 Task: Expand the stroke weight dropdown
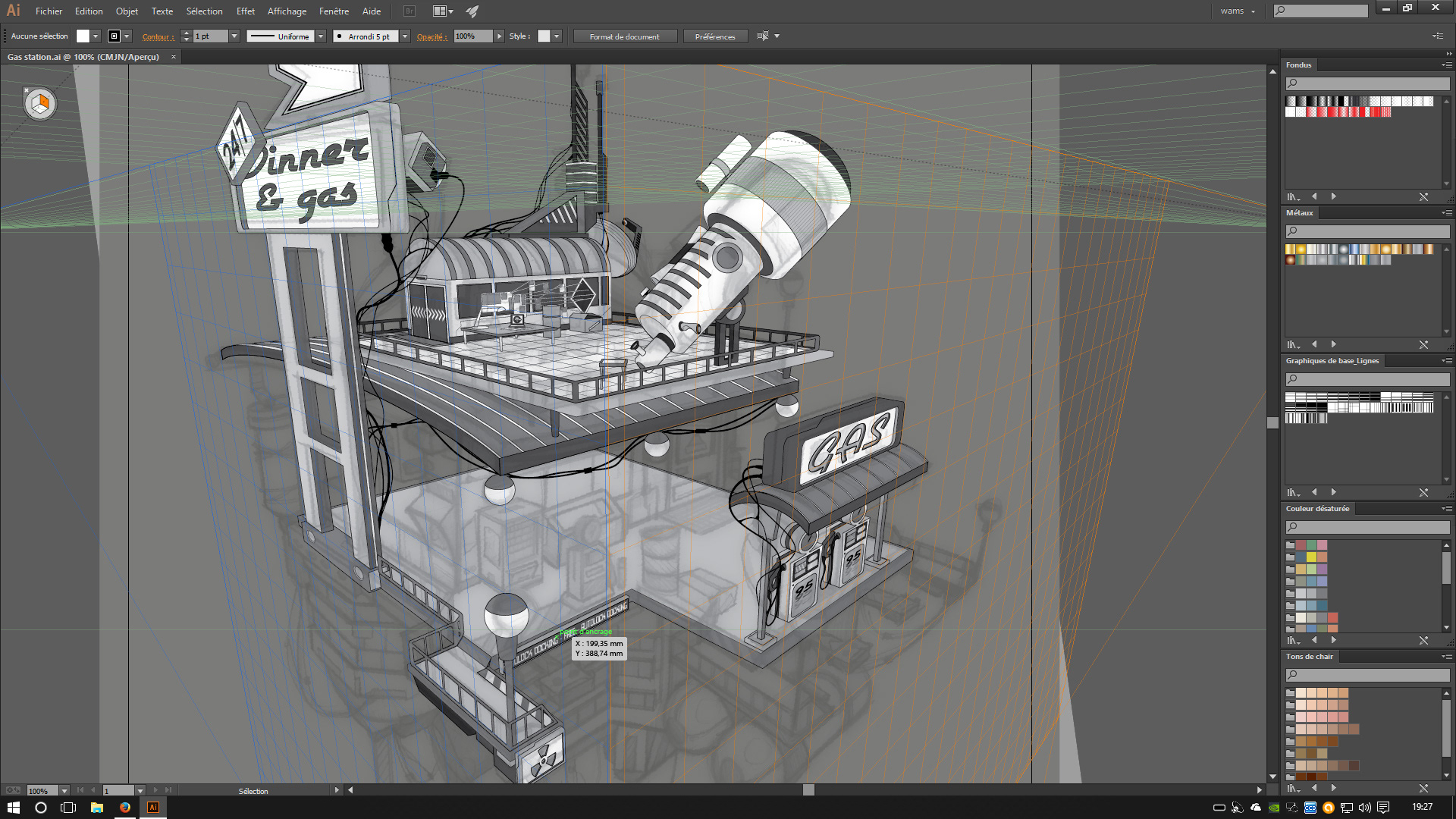(234, 36)
